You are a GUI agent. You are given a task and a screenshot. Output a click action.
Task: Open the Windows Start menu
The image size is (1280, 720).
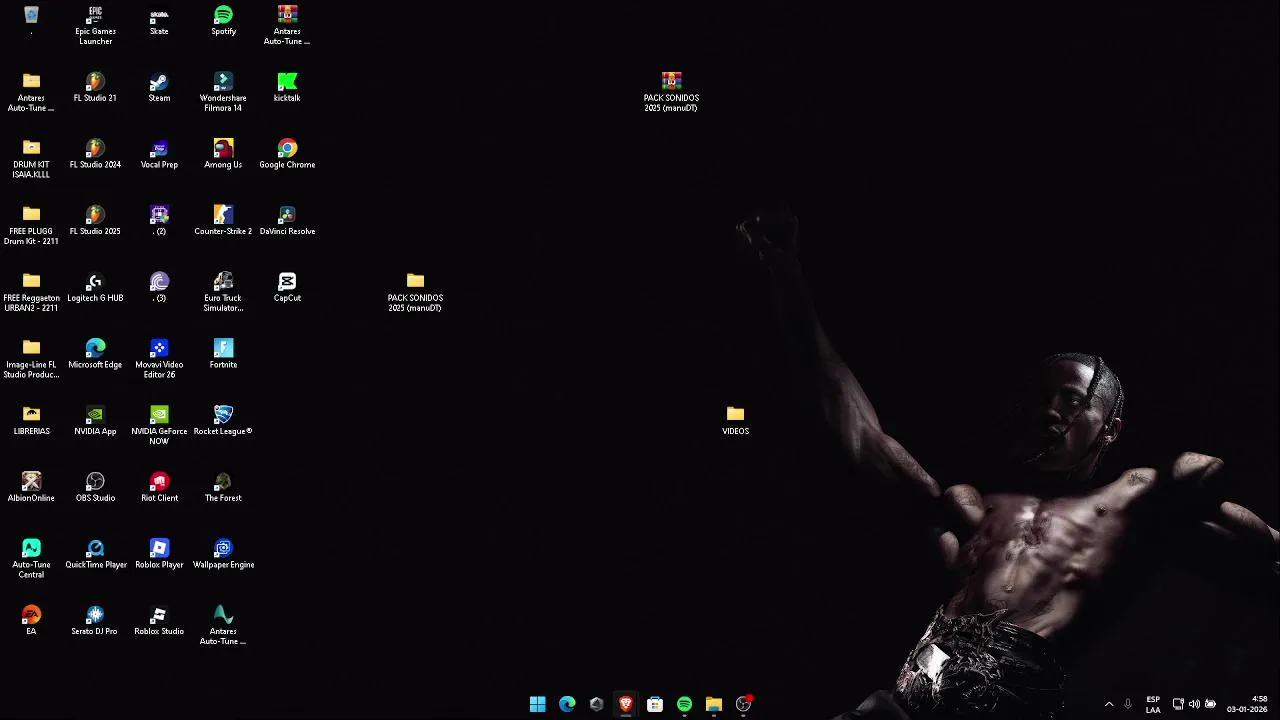click(x=538, y=704)
